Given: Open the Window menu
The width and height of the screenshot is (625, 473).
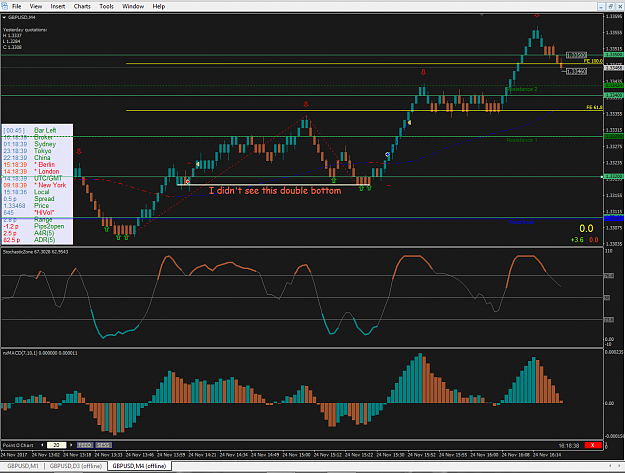Looking at the screenshot, I should [x=133, y=6].
